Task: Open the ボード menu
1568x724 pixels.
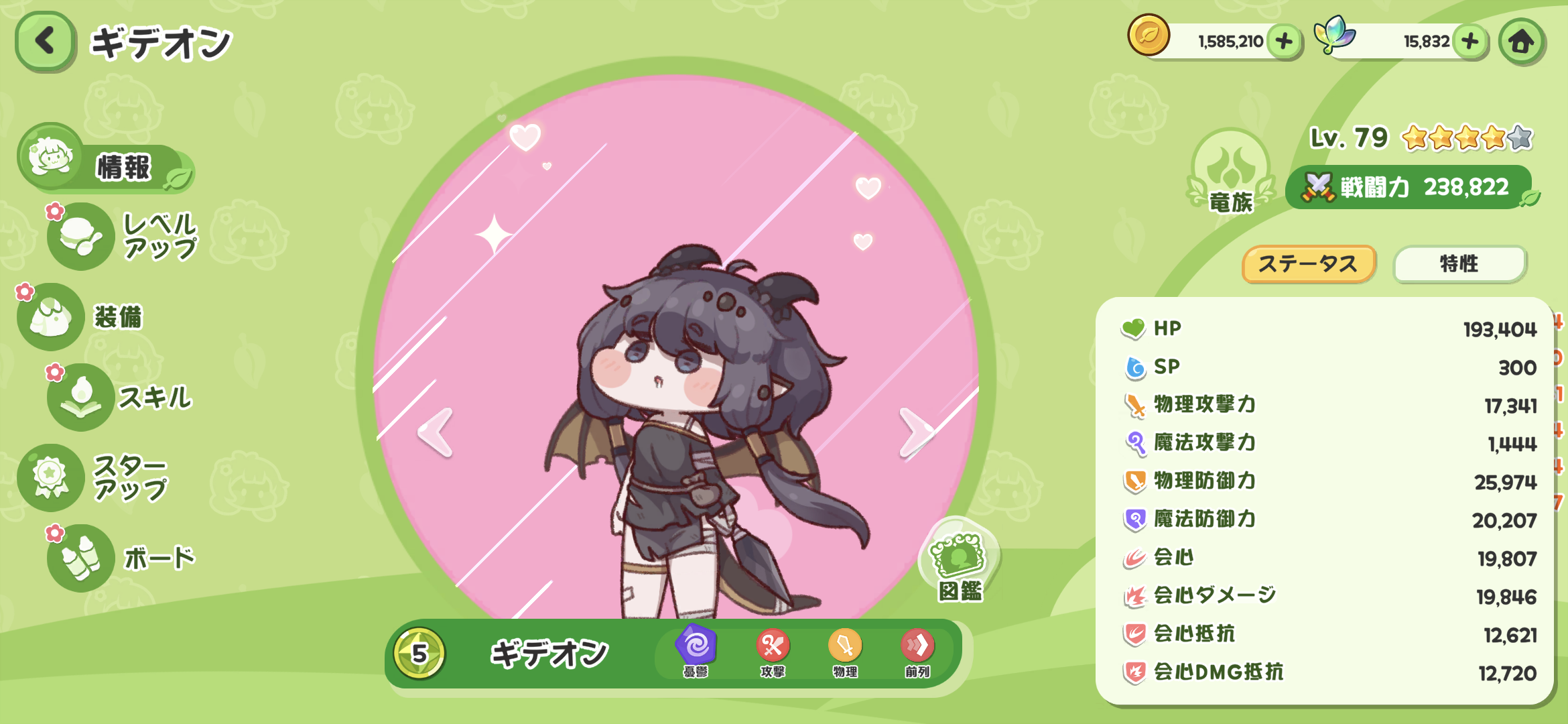Action: pyautogui.click(x=121, y=558)
